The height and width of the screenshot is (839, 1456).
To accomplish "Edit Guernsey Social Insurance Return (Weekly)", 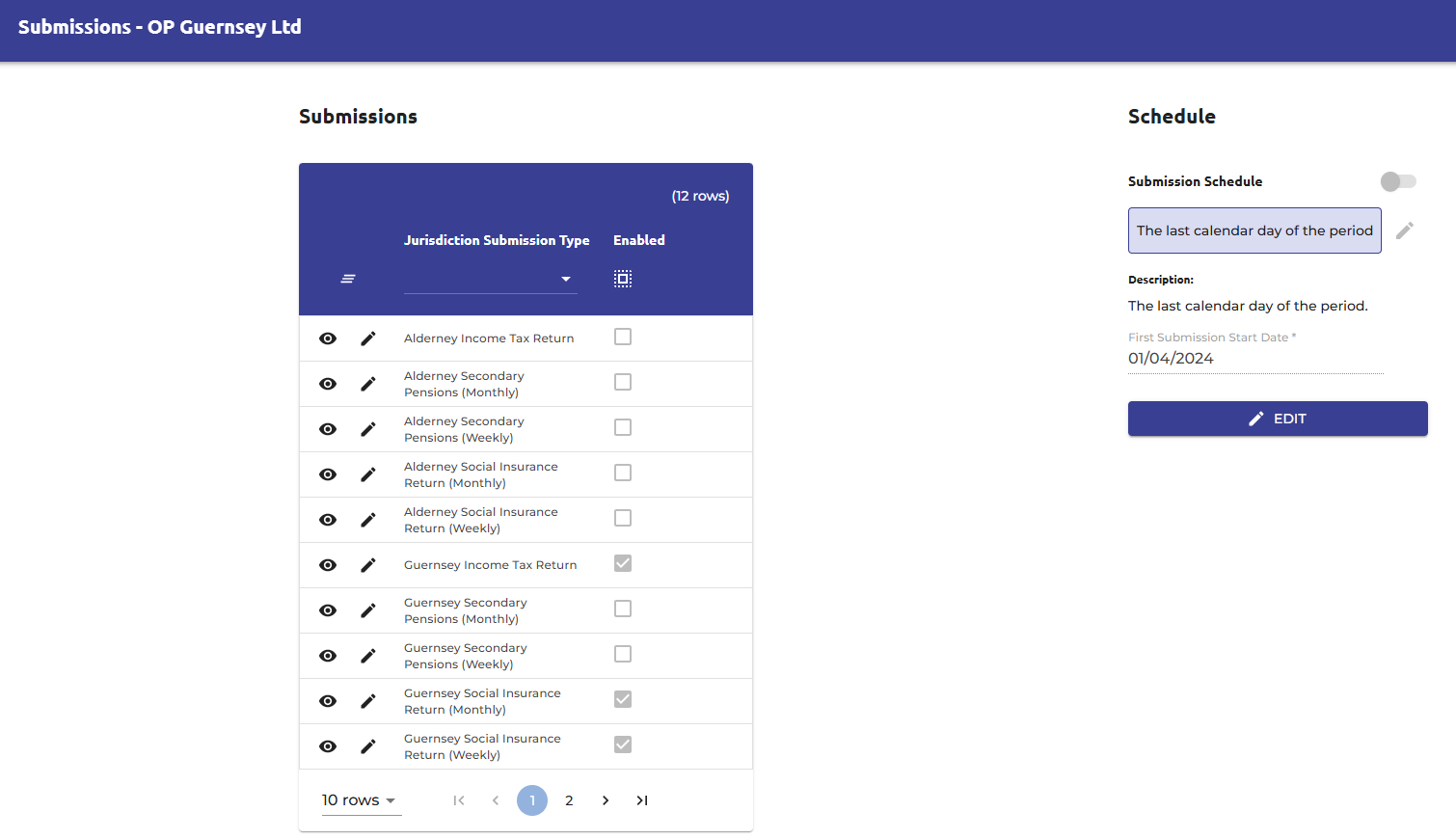I will click(x=368, y=746).
